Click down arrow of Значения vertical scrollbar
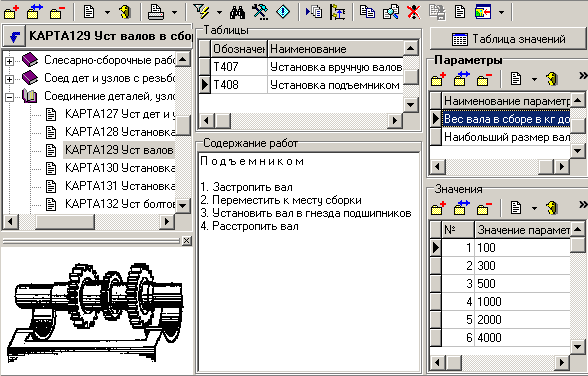The width and height of the screenshot is (588, 376). coord(578,347)
